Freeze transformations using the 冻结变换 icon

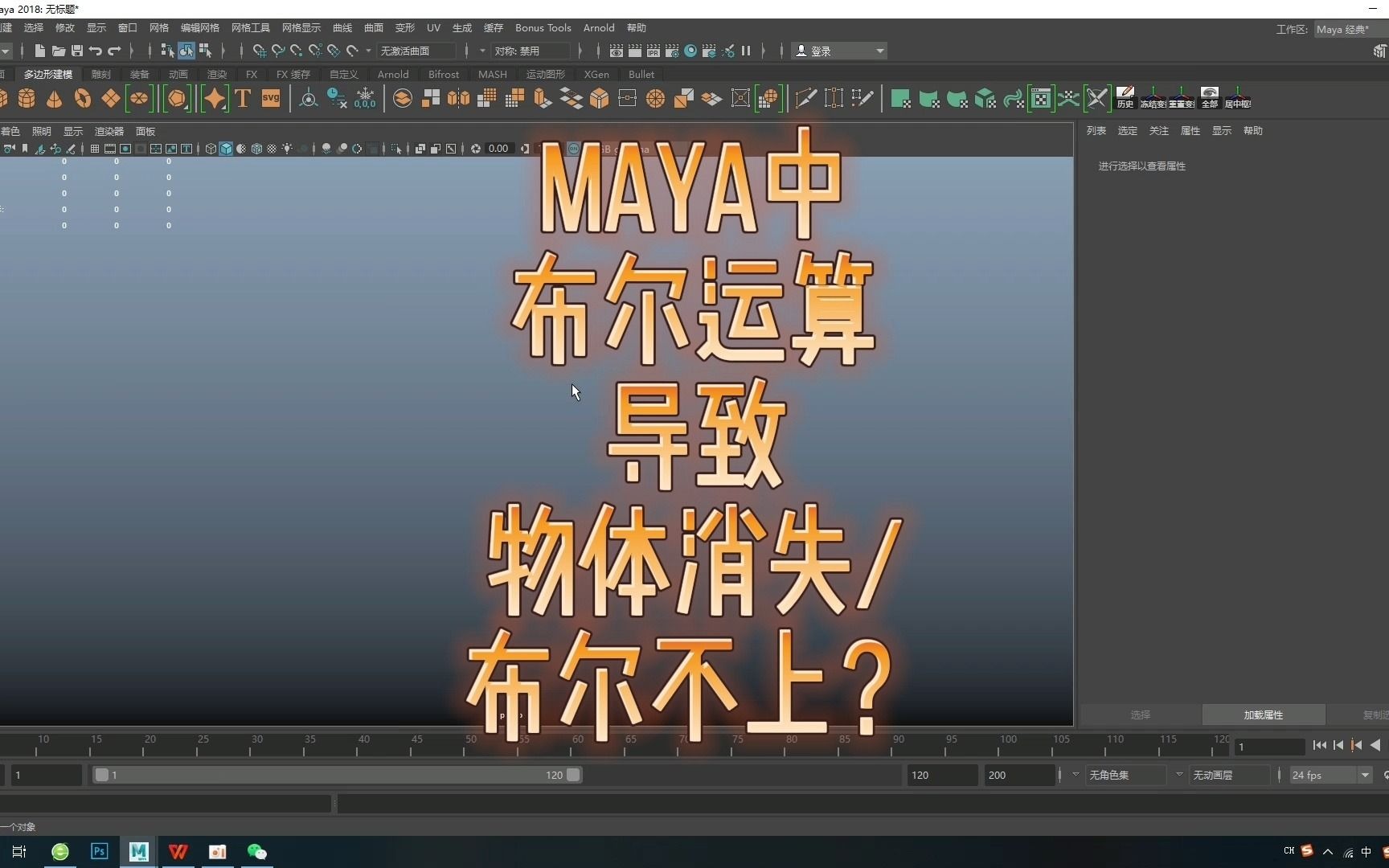(1153, 98)
